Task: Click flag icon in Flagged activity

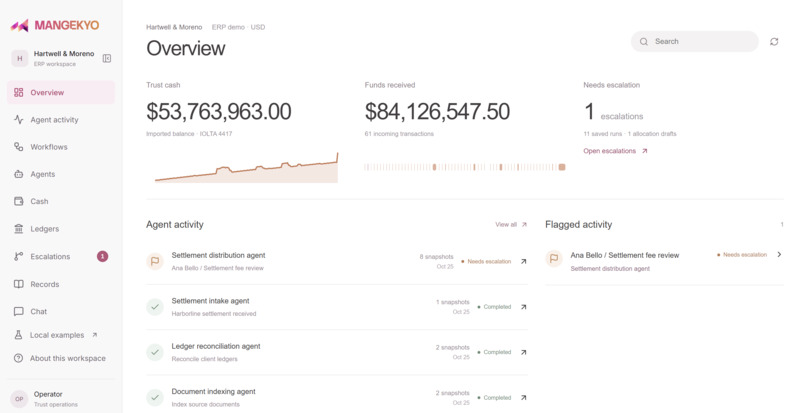Action: [554, 259]
